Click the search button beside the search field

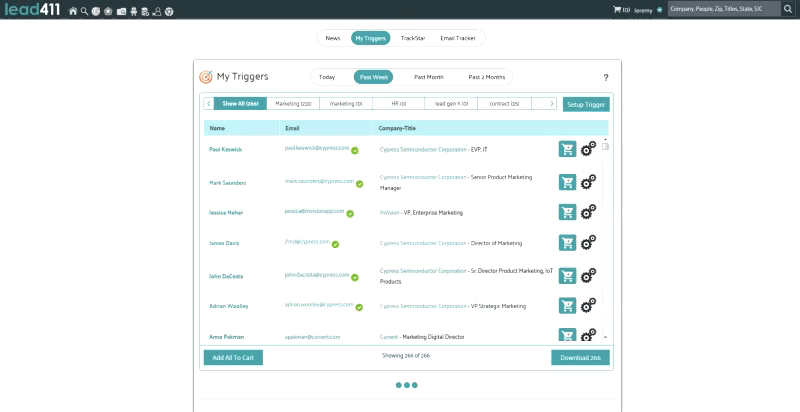(x=788, y=9)
